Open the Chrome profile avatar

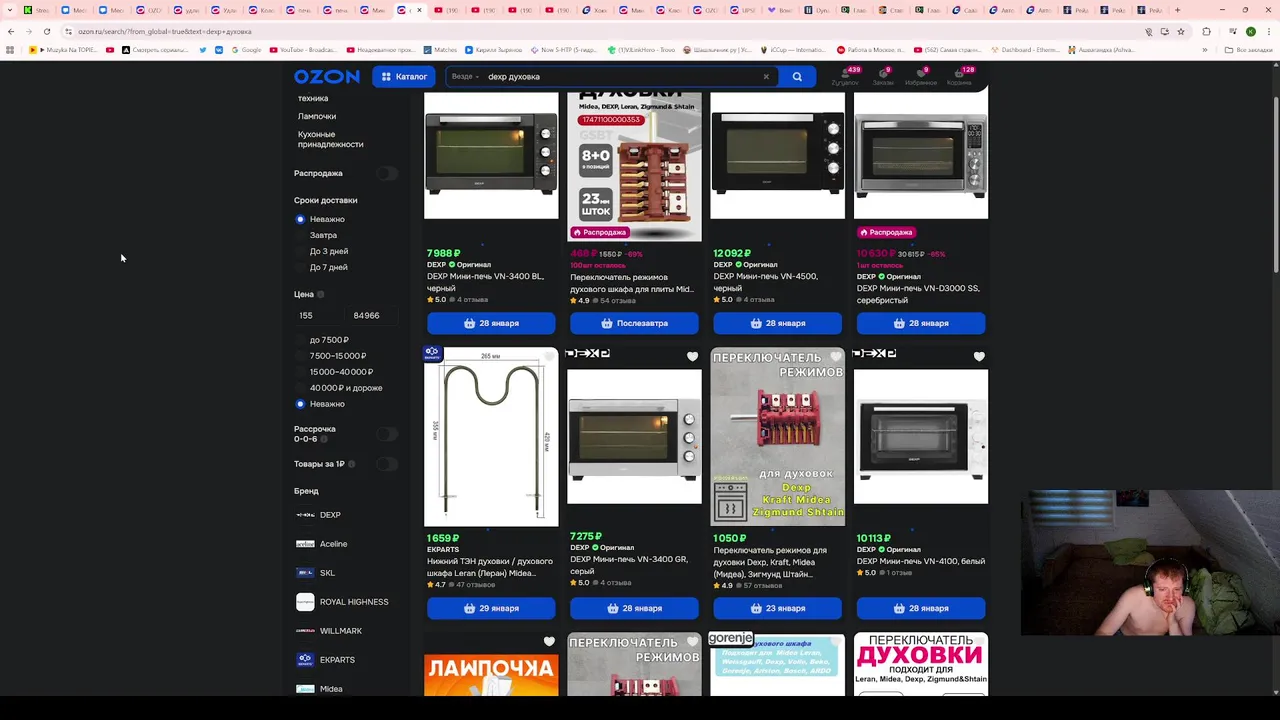1250,31
